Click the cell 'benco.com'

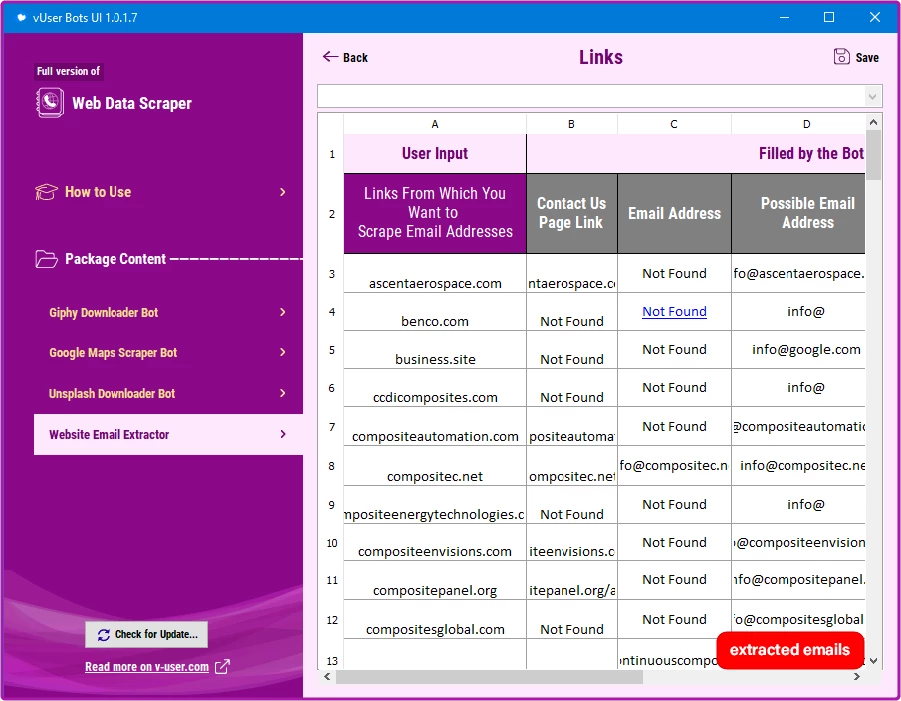pyautogui.click(x=435, y=312)
